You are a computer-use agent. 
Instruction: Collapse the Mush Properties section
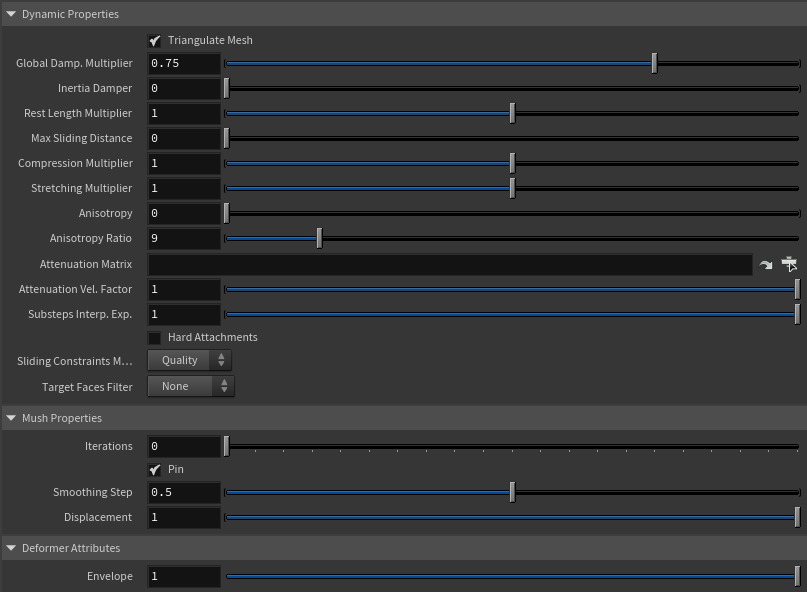tap(11, 418)
